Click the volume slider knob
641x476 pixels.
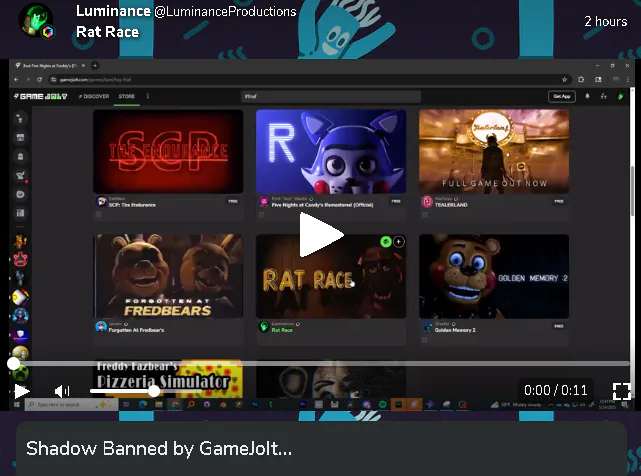point(154,391)
